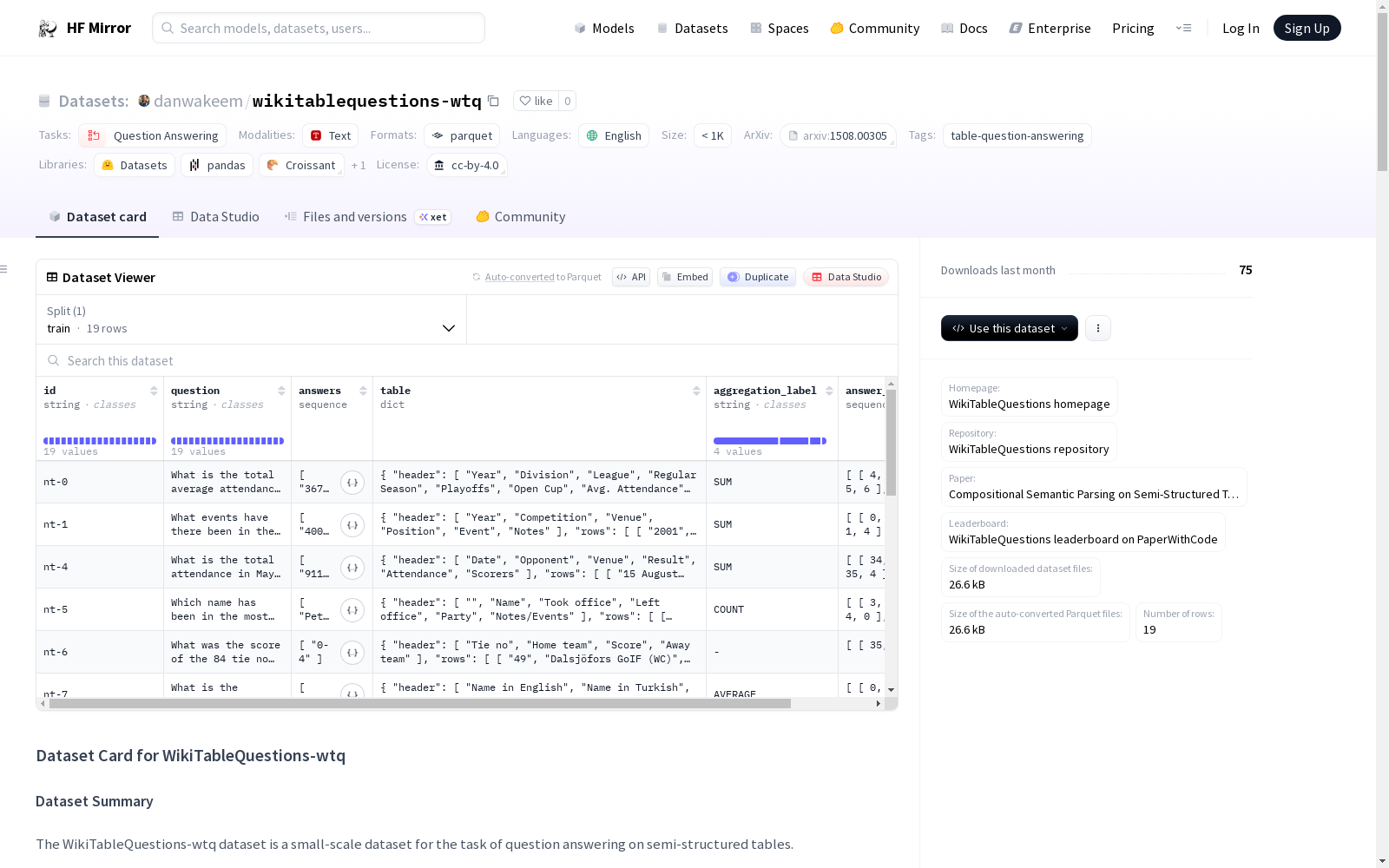The image size is (1389, 868).
Task: Open Models in top navigation
Action: click(604, 28)
